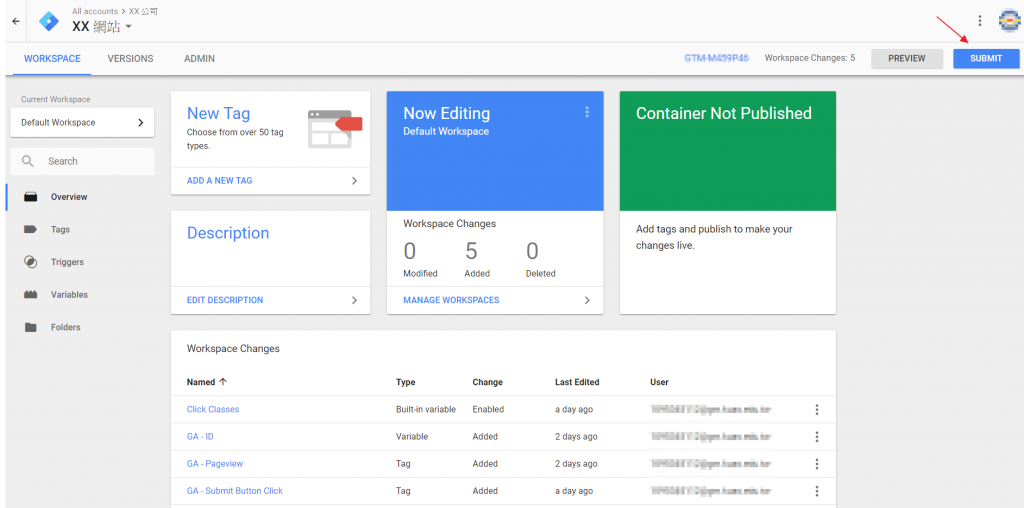
Task: Click the Added count of 5
Action: click(472, 251)
